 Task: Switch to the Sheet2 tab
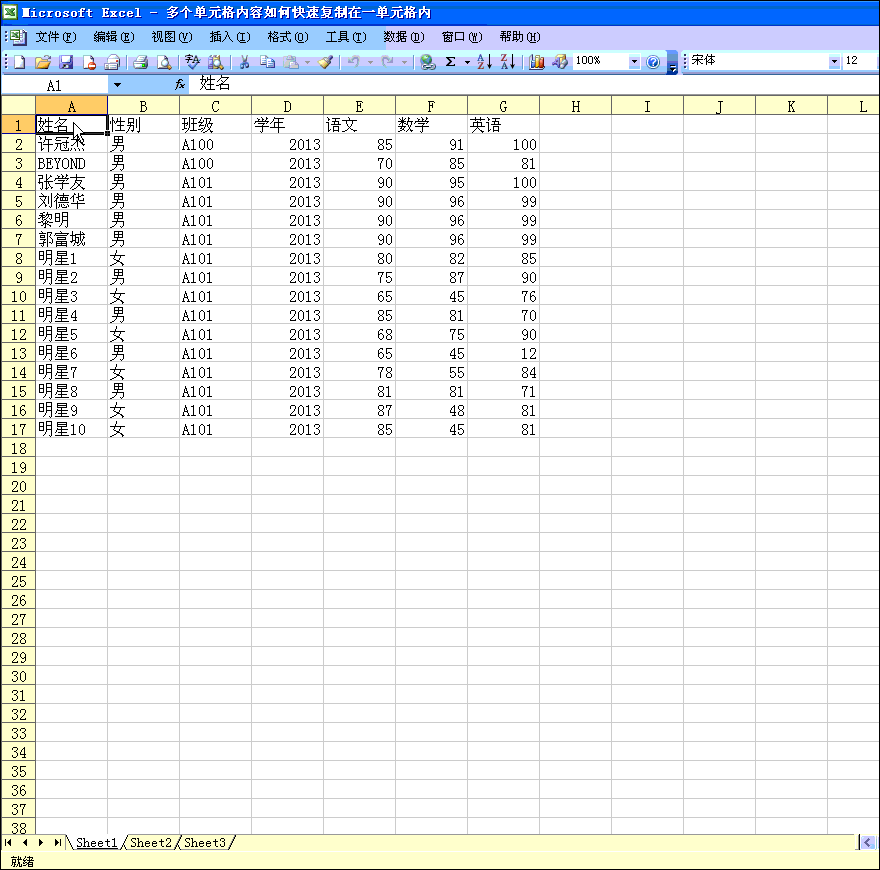(x=151, y=843)
